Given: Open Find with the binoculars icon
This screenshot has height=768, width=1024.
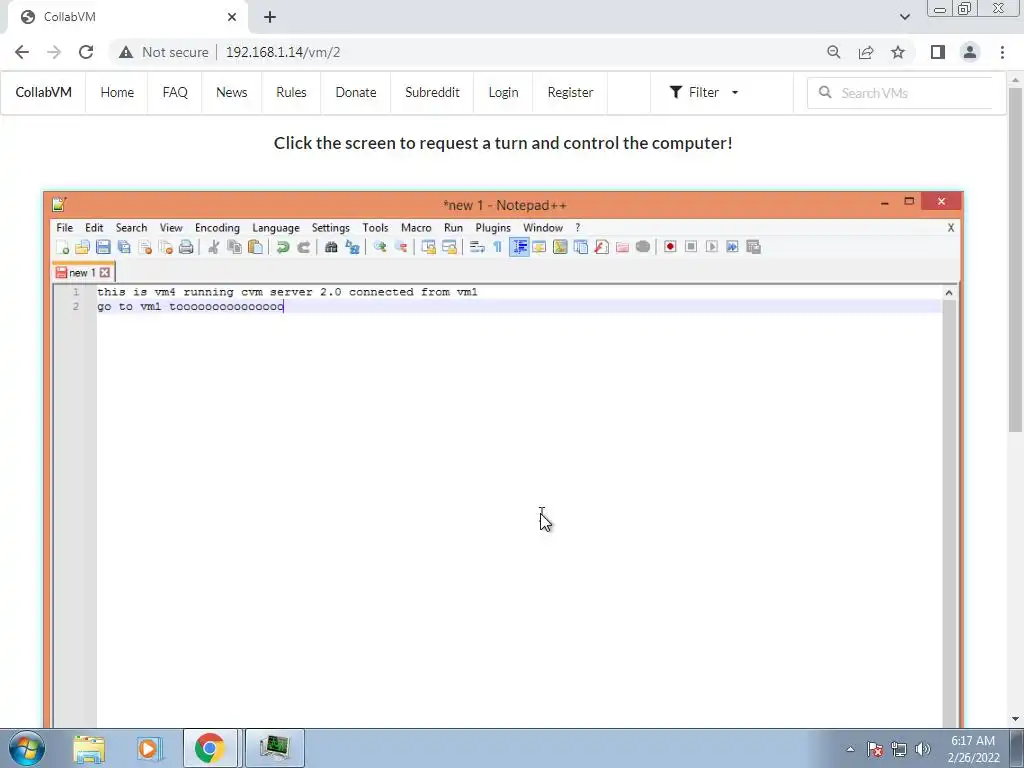Looking at the screenshot, I should pos(331,247).
